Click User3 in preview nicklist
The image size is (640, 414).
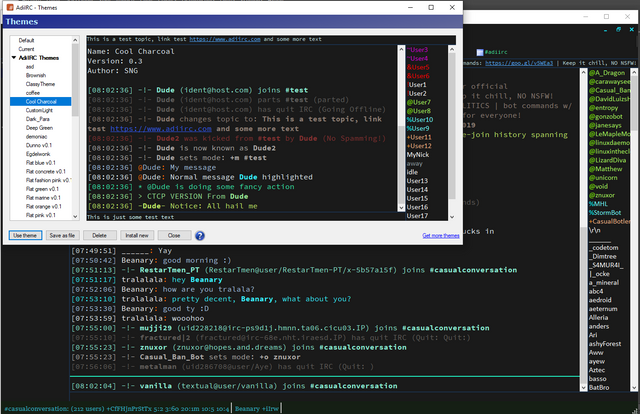tap(418, 50)
